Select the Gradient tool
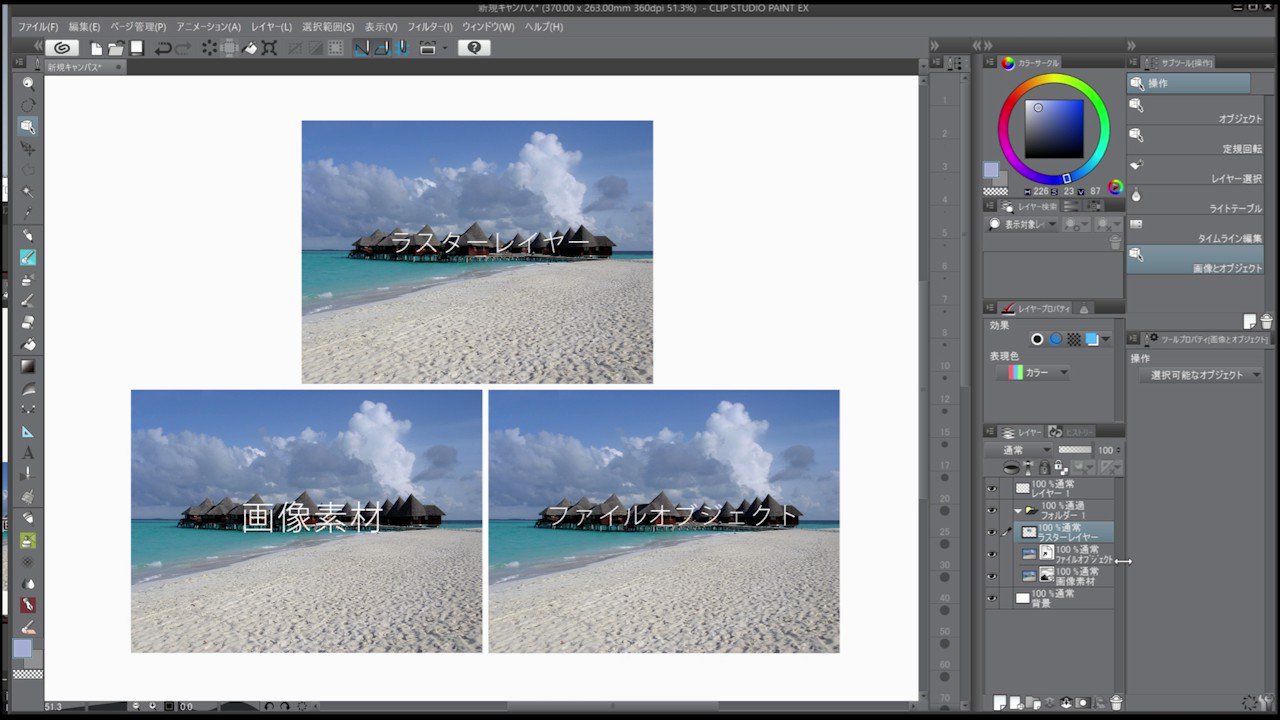Image resolution: width=1280 pixels, height=720 pixels. coord(28,366)
